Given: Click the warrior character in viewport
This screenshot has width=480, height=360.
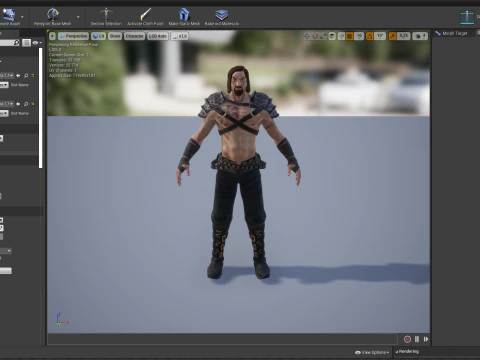Looking at the screenshot, I should [238, 172].
